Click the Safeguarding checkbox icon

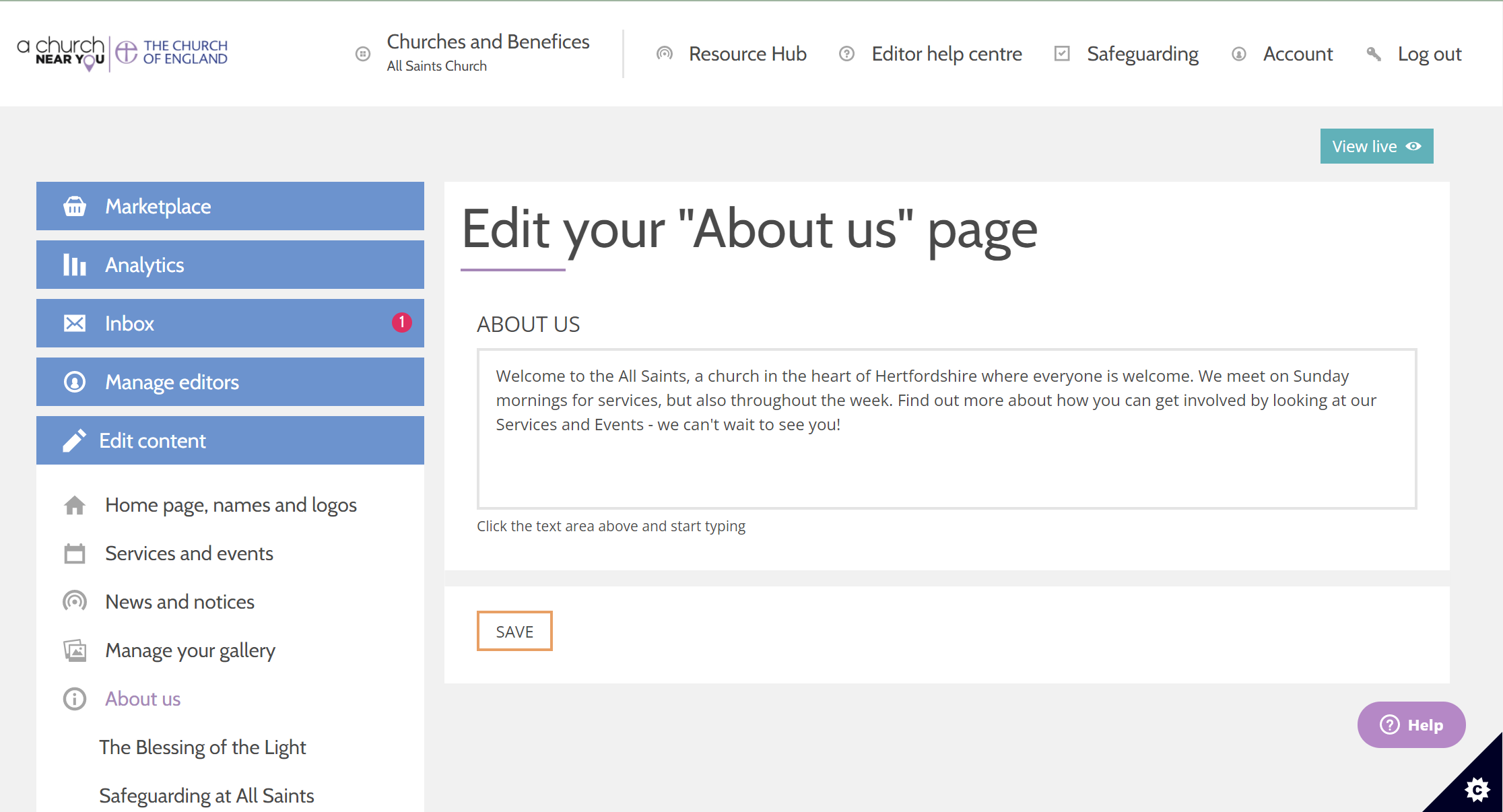point(1062,53)
